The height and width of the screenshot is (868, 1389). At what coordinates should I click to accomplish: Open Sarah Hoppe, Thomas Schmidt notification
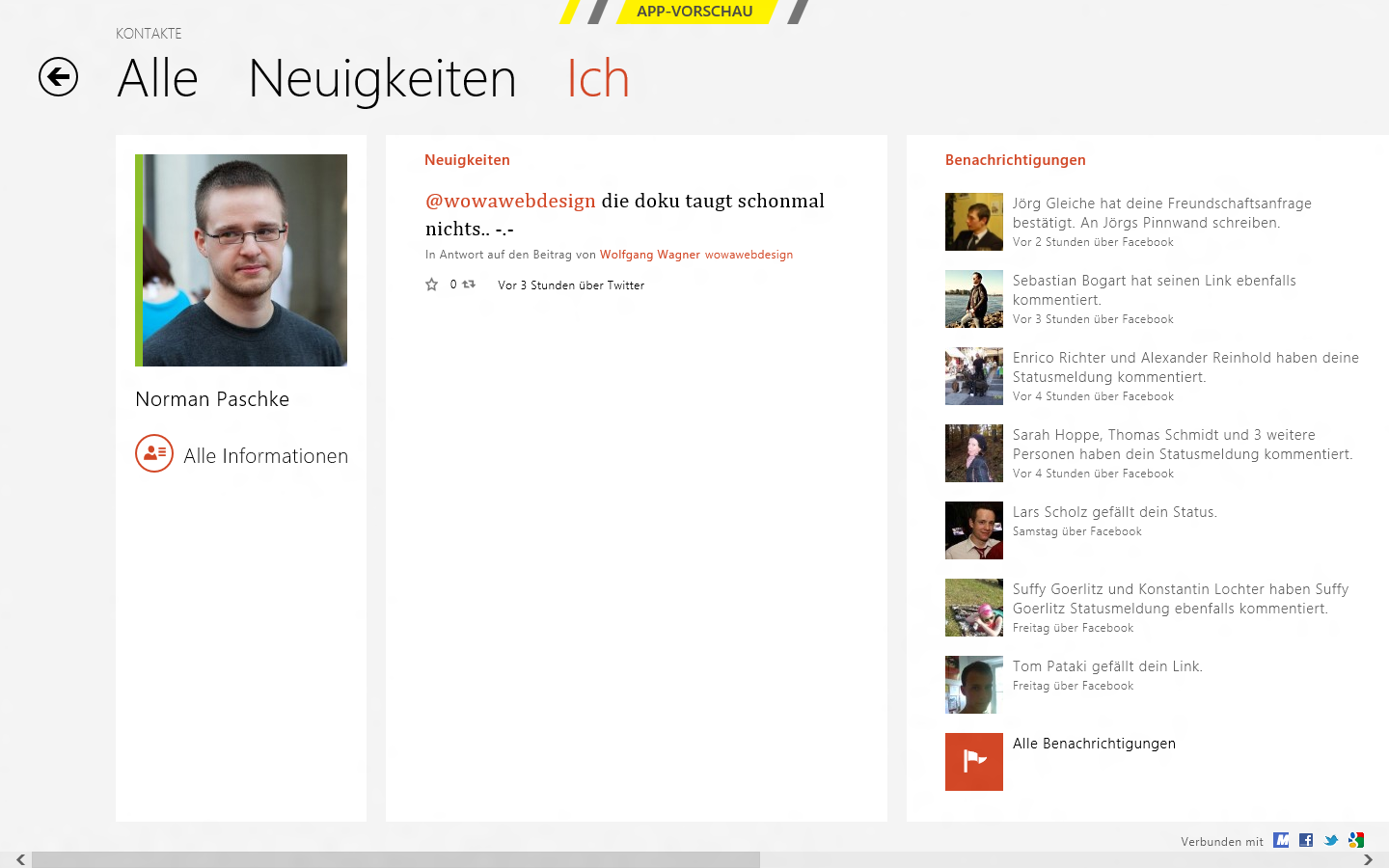pos(1183,445)
